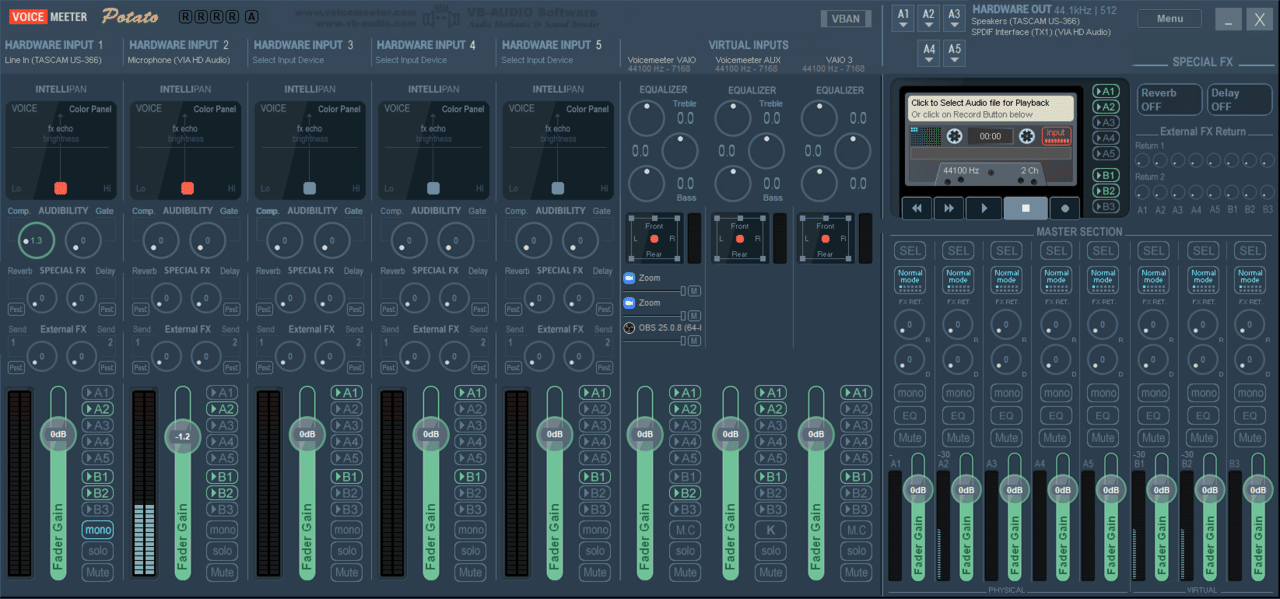Toggle mono on bus A3 in Master Section
The width and height of the screenshot is (1280, 599).
pyautogui.click(x=1007, y=393)
